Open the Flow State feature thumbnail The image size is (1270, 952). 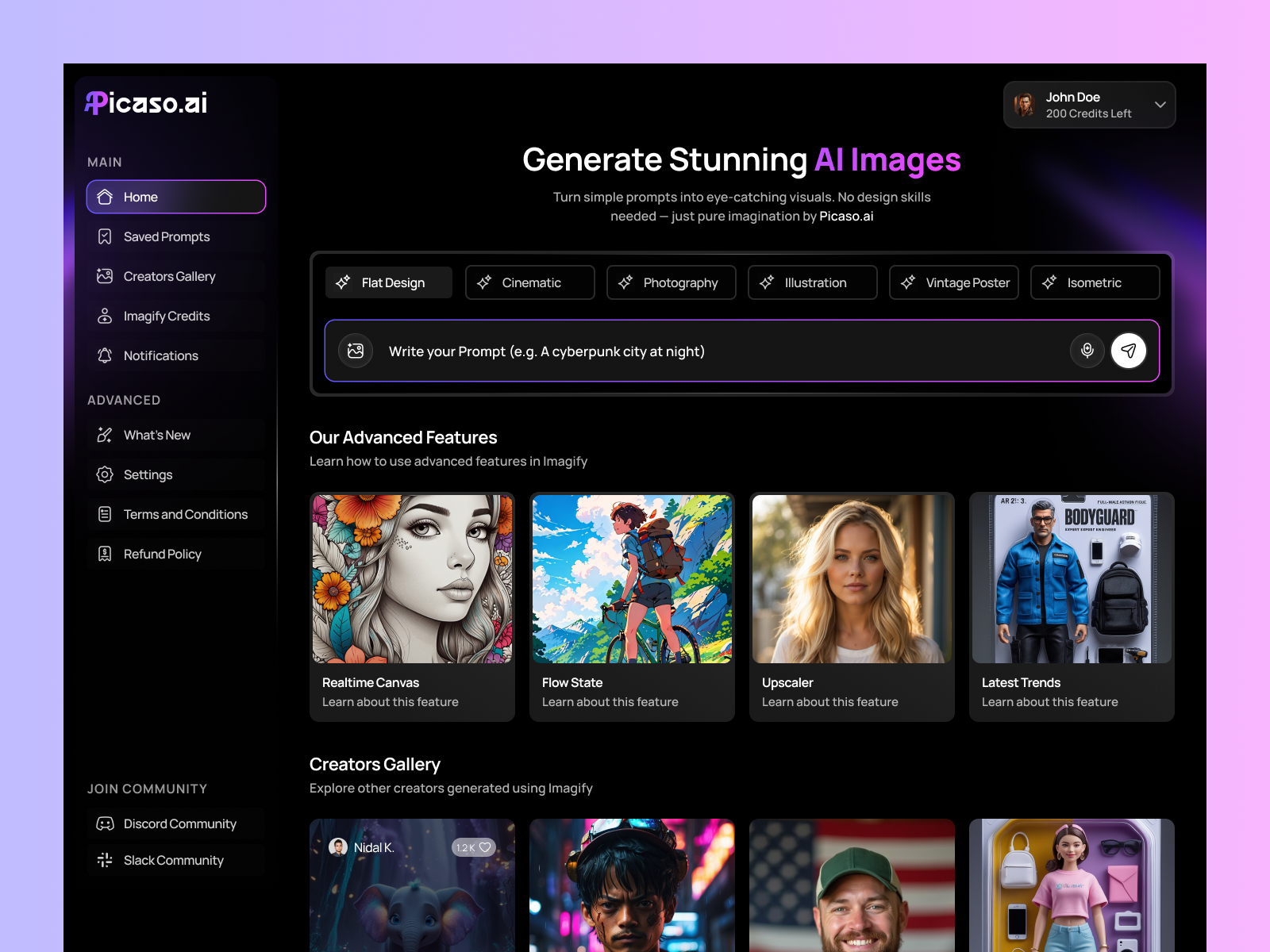point(632,578)
